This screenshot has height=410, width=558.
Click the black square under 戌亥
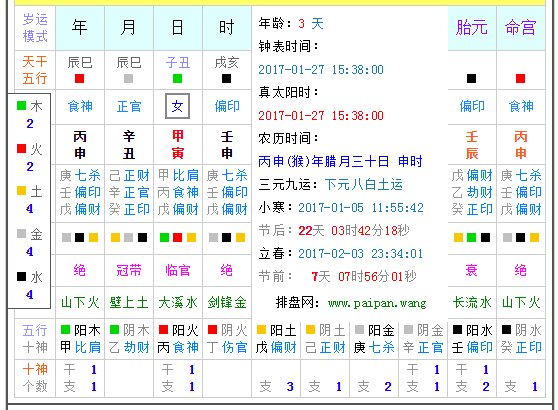point(226,78)
